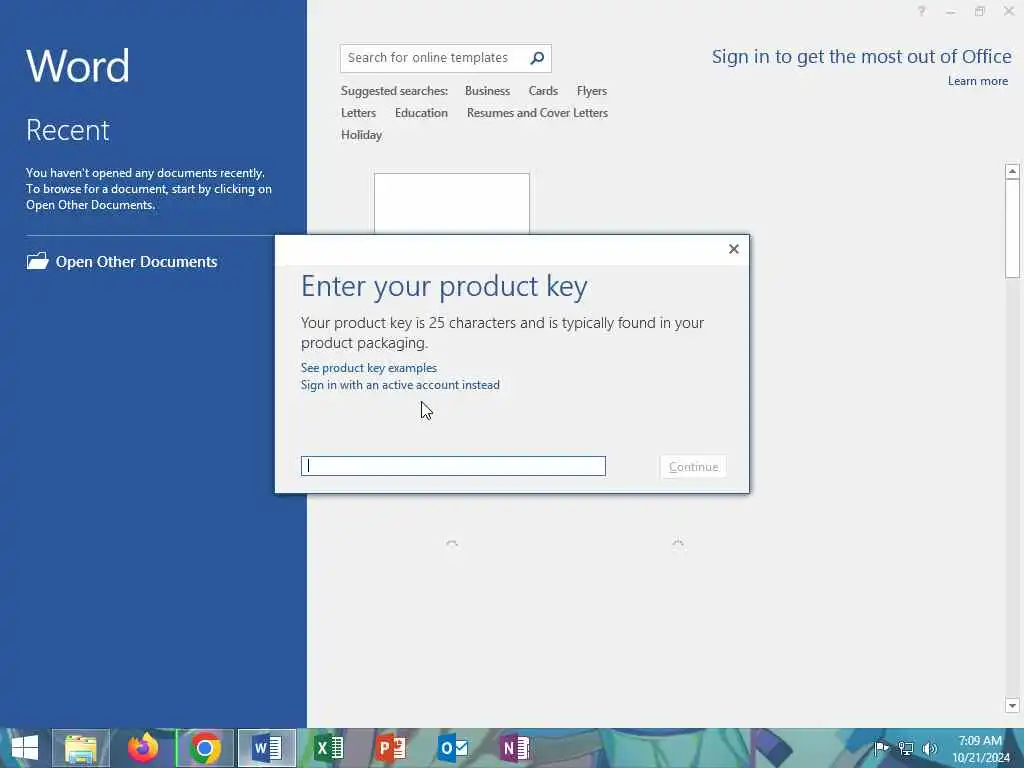Launch Excel from the taskbar
Viewport: 1024px width, 768px height.
[328, 748]
